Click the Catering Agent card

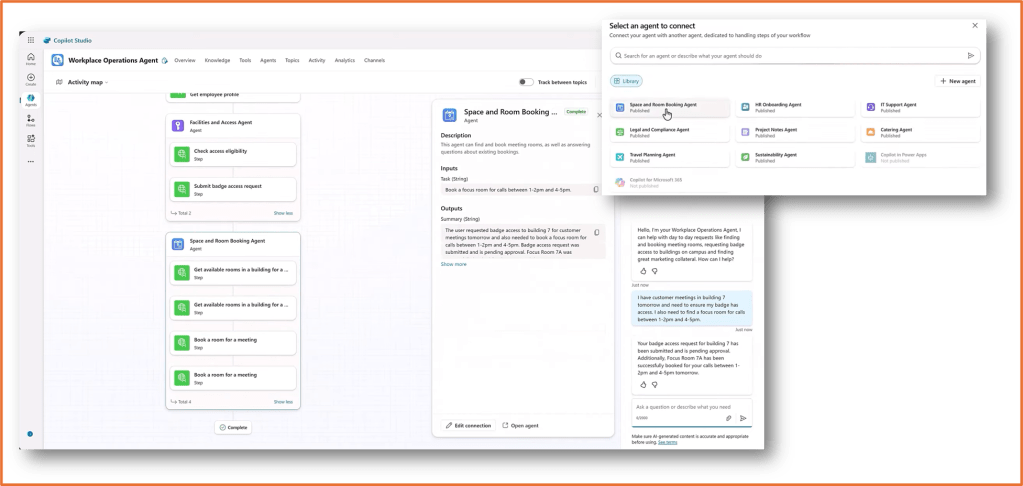(x=920, y=132)
